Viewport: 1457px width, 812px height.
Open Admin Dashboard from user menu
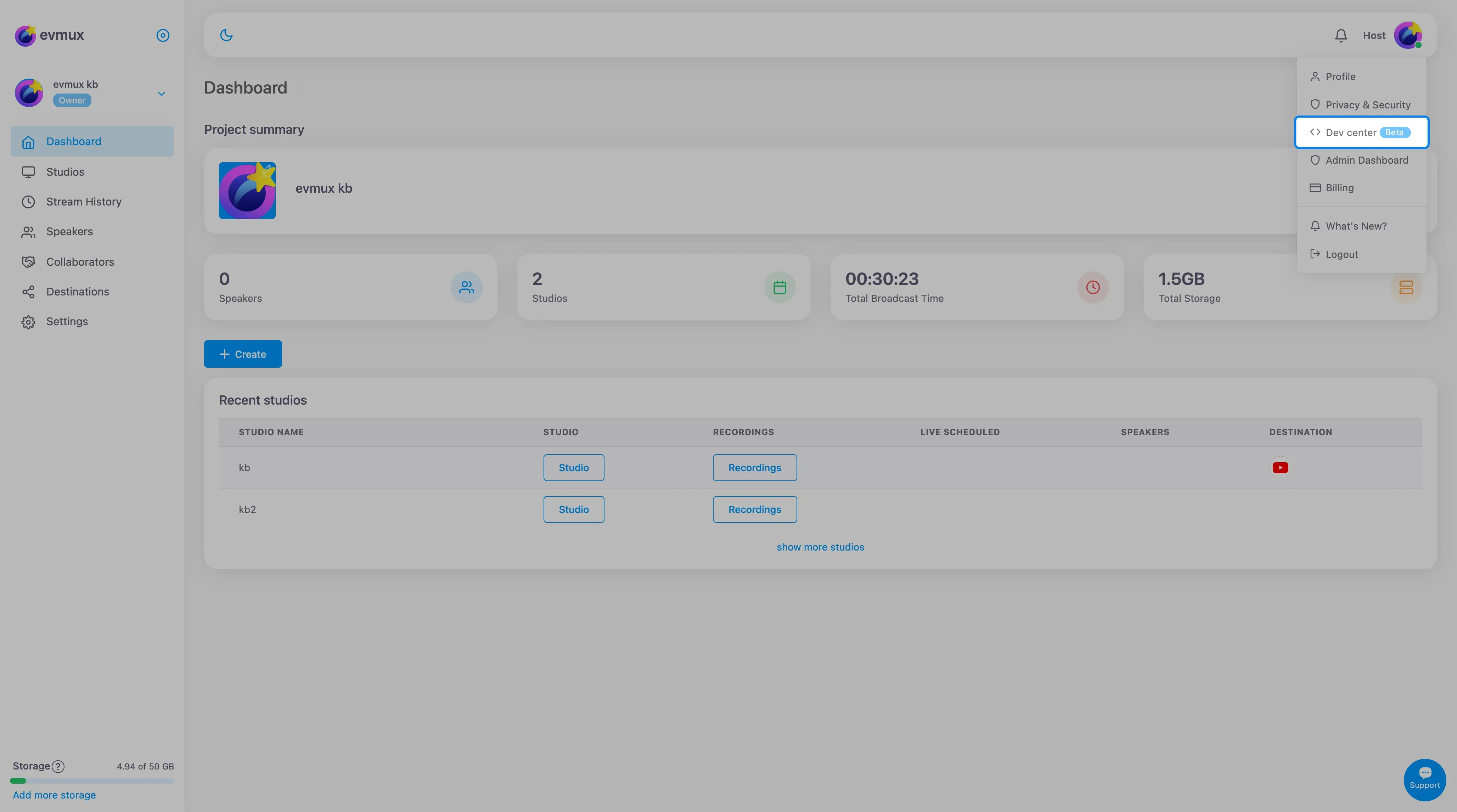[1361, 160]
